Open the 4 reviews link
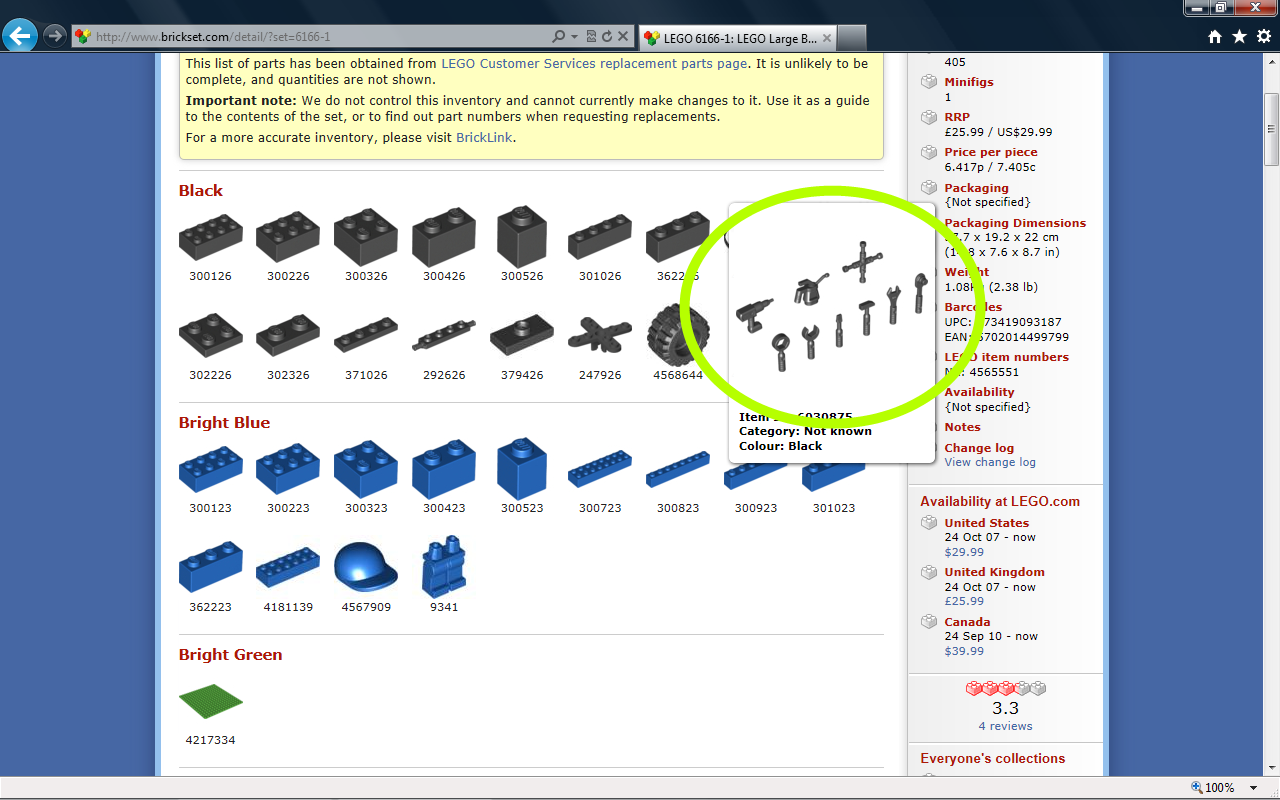This screenshot has width=1280, height=800. point(1005,726)
